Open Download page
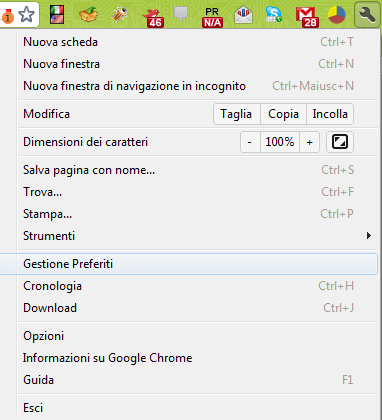Screen dimensions: 382x420 click(x=197, y=308)
